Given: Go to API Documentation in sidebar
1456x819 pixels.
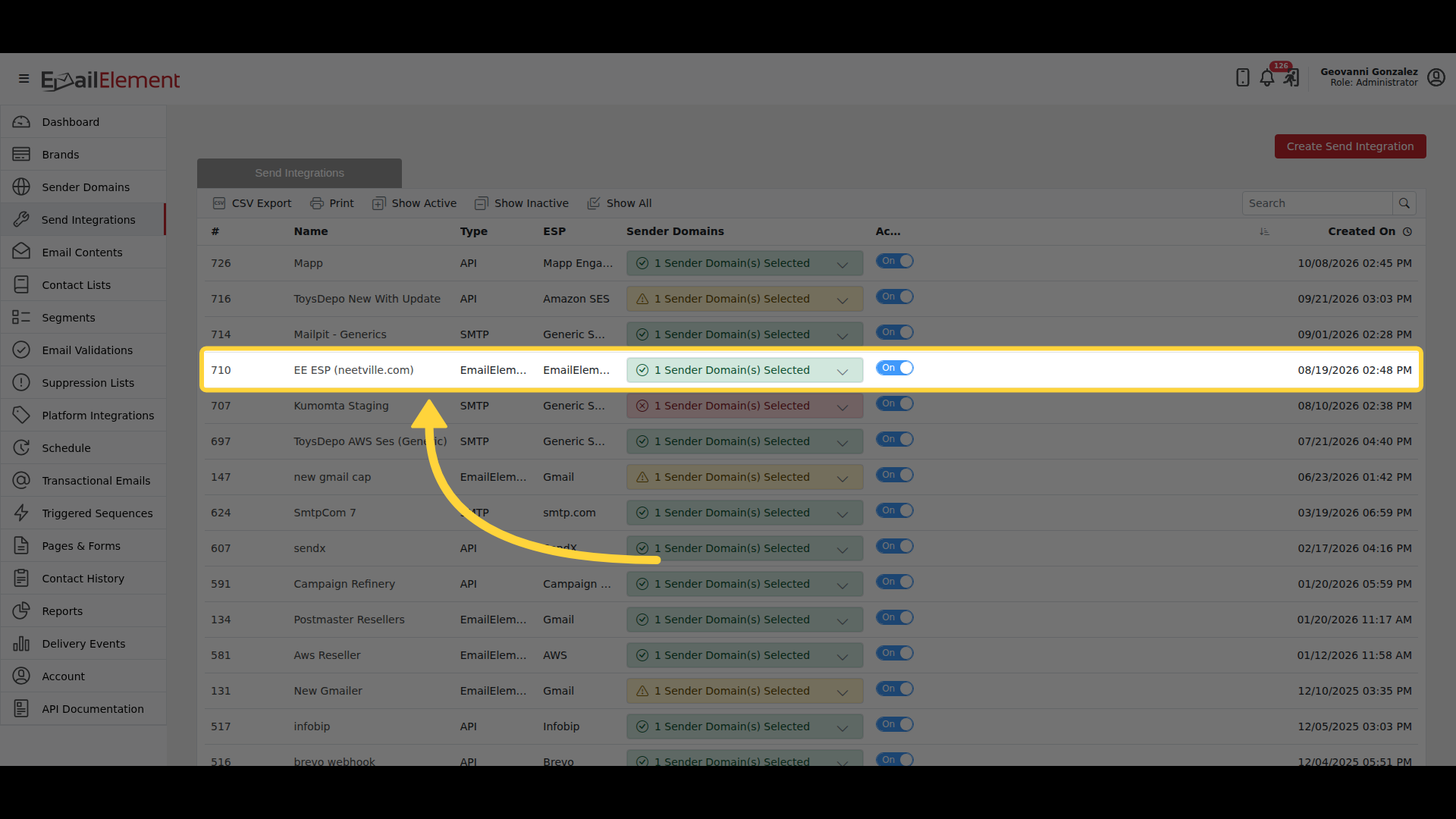Looking at the screenshot, I should (x=83, y=709).
